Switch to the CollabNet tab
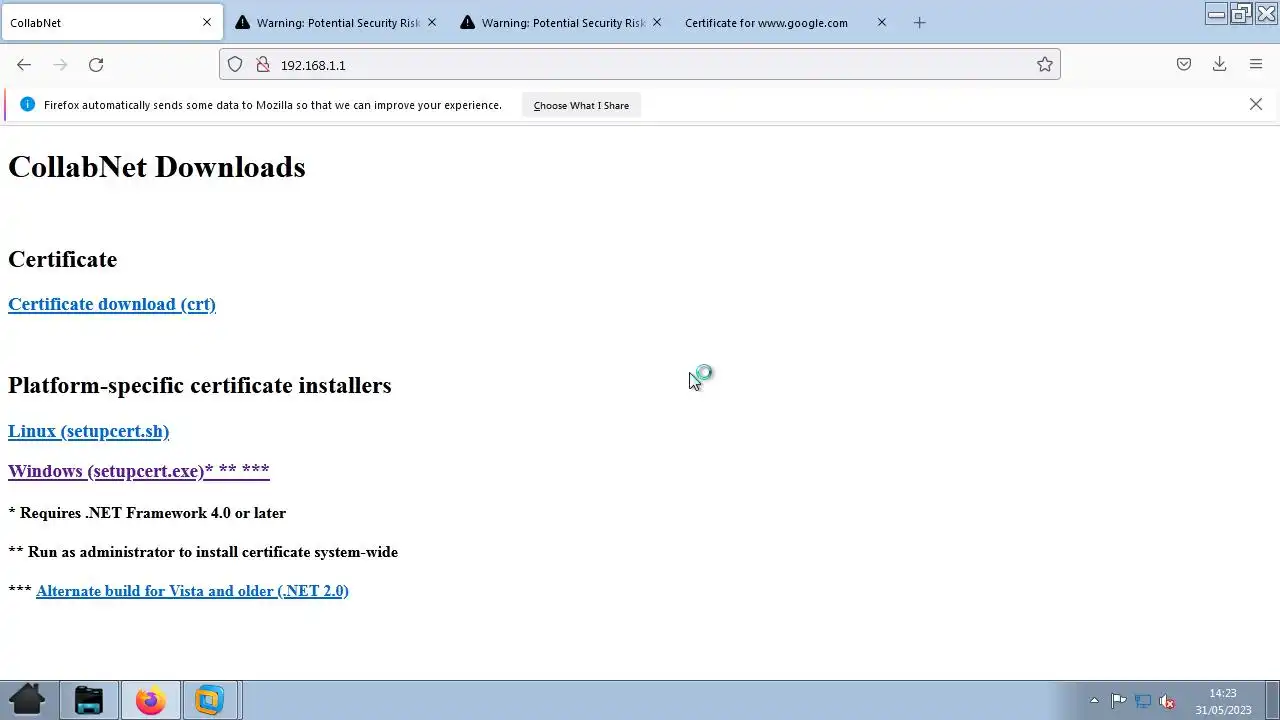Image resolution: width=1280 pixels, height=720 pixels. click(111, 22)
